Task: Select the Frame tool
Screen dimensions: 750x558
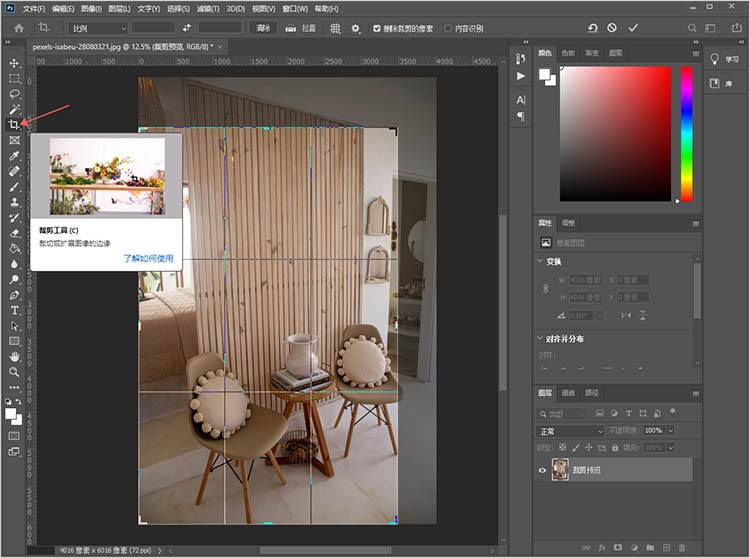Action: pyautogui.click(x=14, y=140)
